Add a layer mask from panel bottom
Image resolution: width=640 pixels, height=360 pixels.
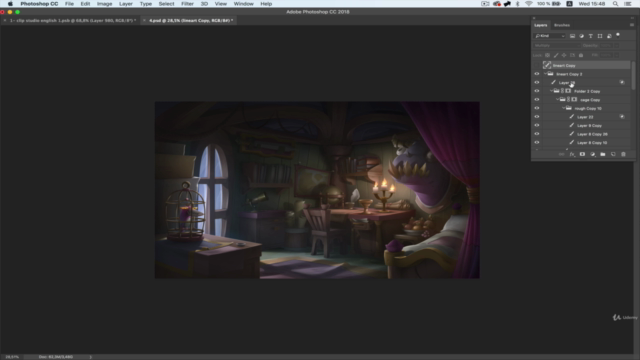click(582, 154)
